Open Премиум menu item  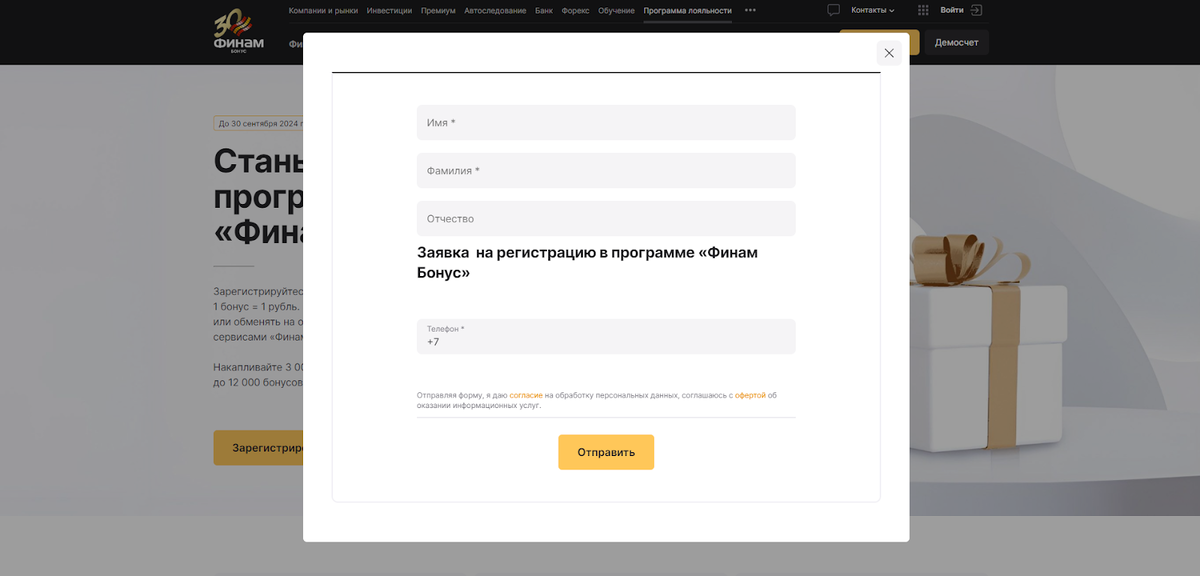point(438,10)
